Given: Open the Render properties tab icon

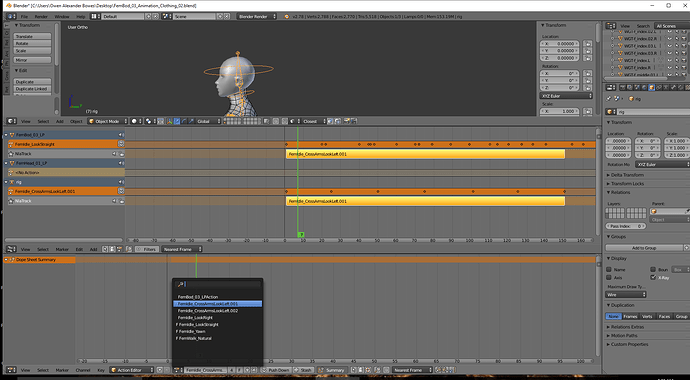Looking at the screenshot, I should coord(623,88).
